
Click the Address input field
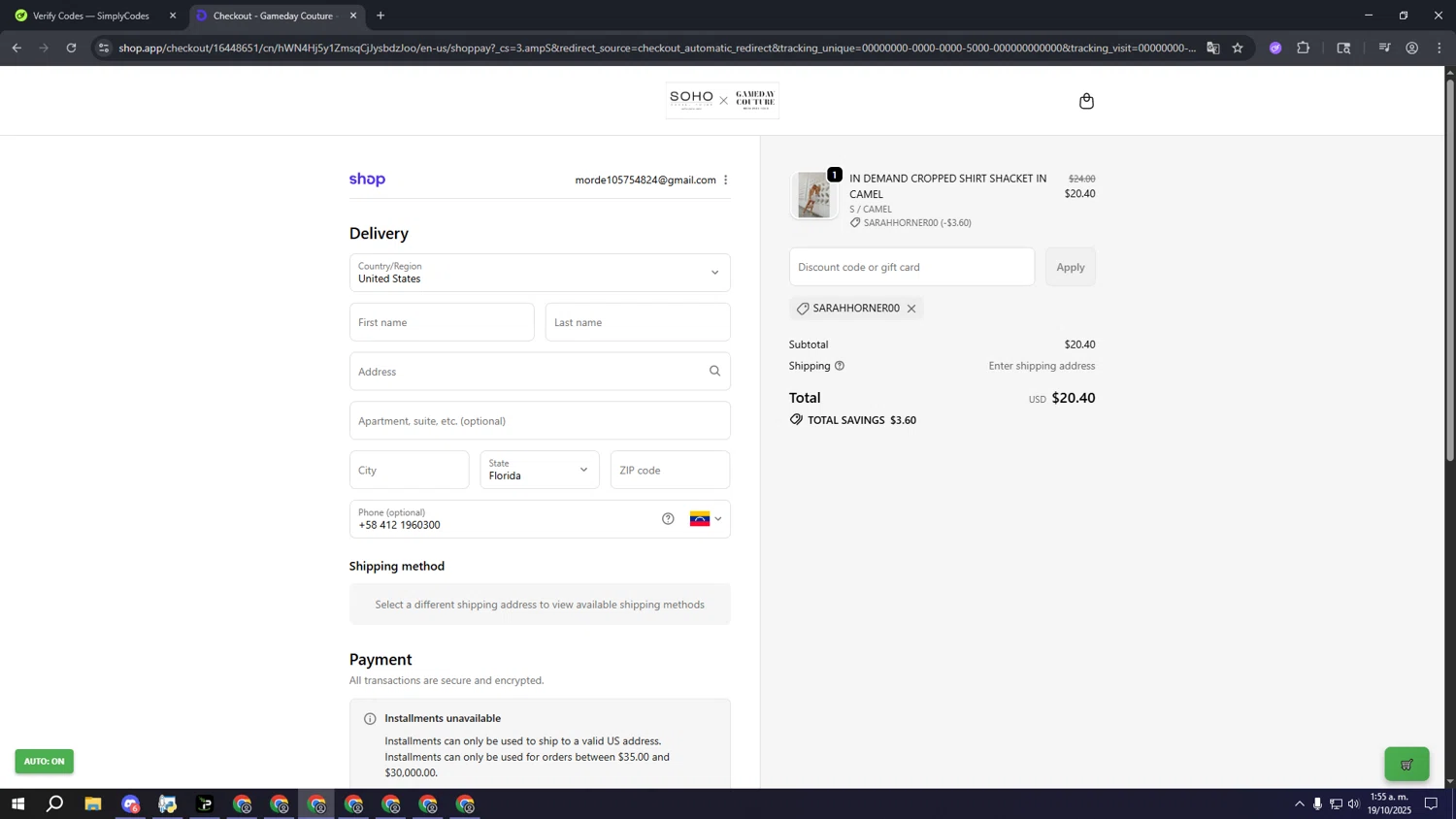540,372
